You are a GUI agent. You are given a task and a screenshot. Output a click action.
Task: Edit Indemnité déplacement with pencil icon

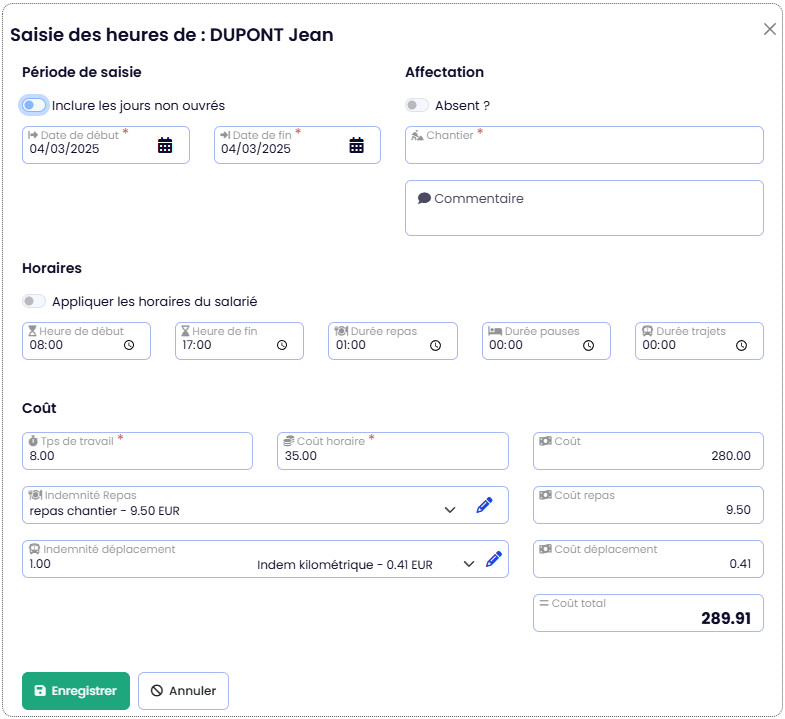tap(493, 560)
